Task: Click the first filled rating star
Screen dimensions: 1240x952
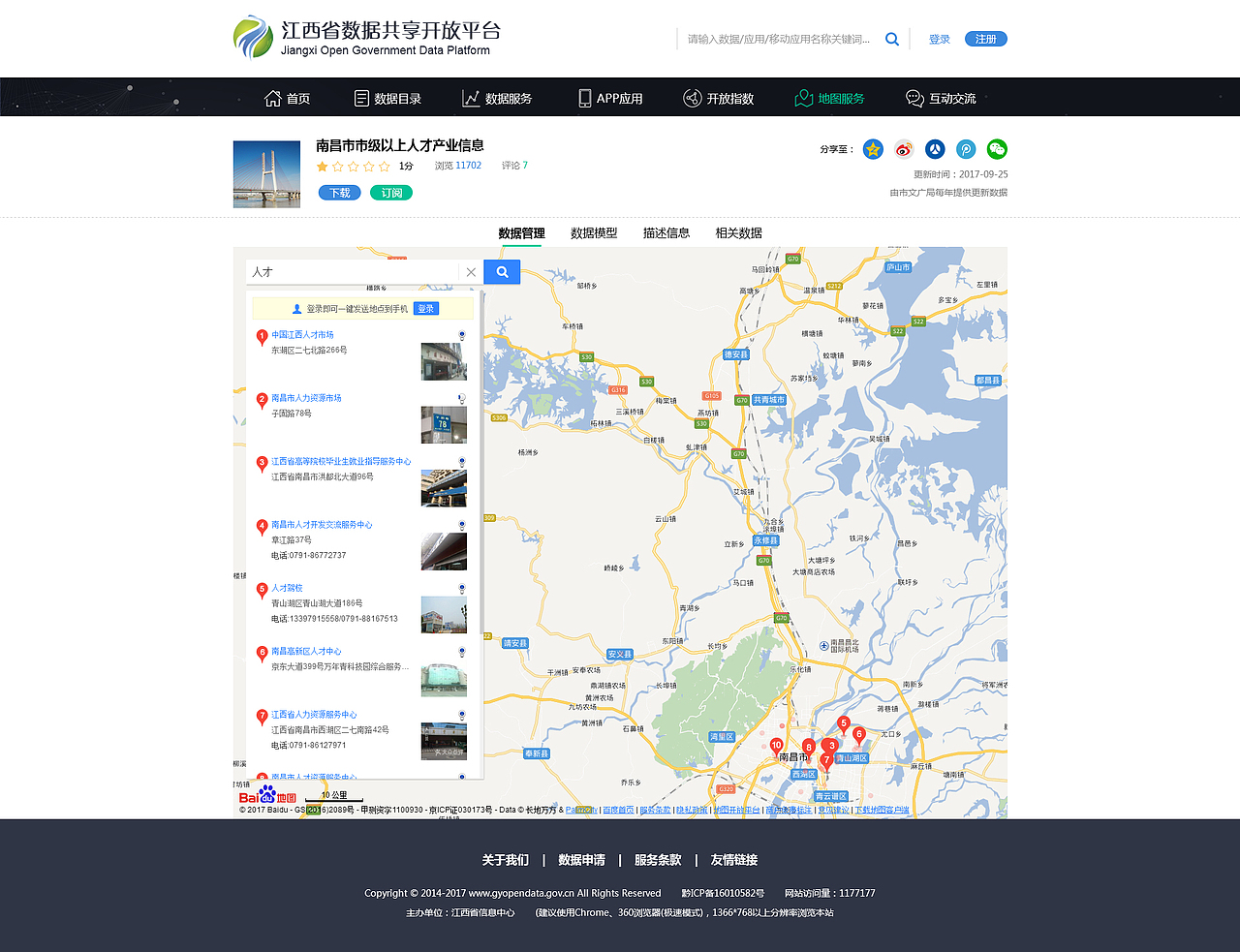Action: 323,167
